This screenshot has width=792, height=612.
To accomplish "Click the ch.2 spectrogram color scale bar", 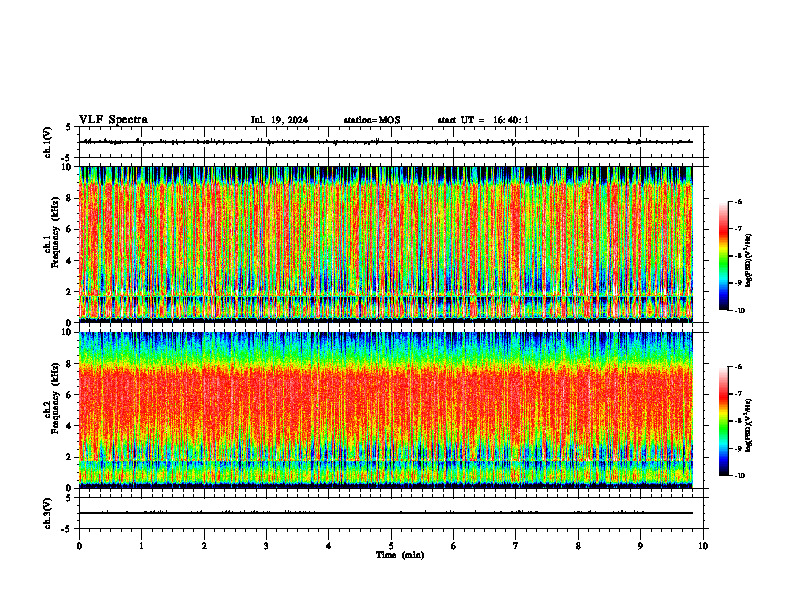I will (723, 421).
